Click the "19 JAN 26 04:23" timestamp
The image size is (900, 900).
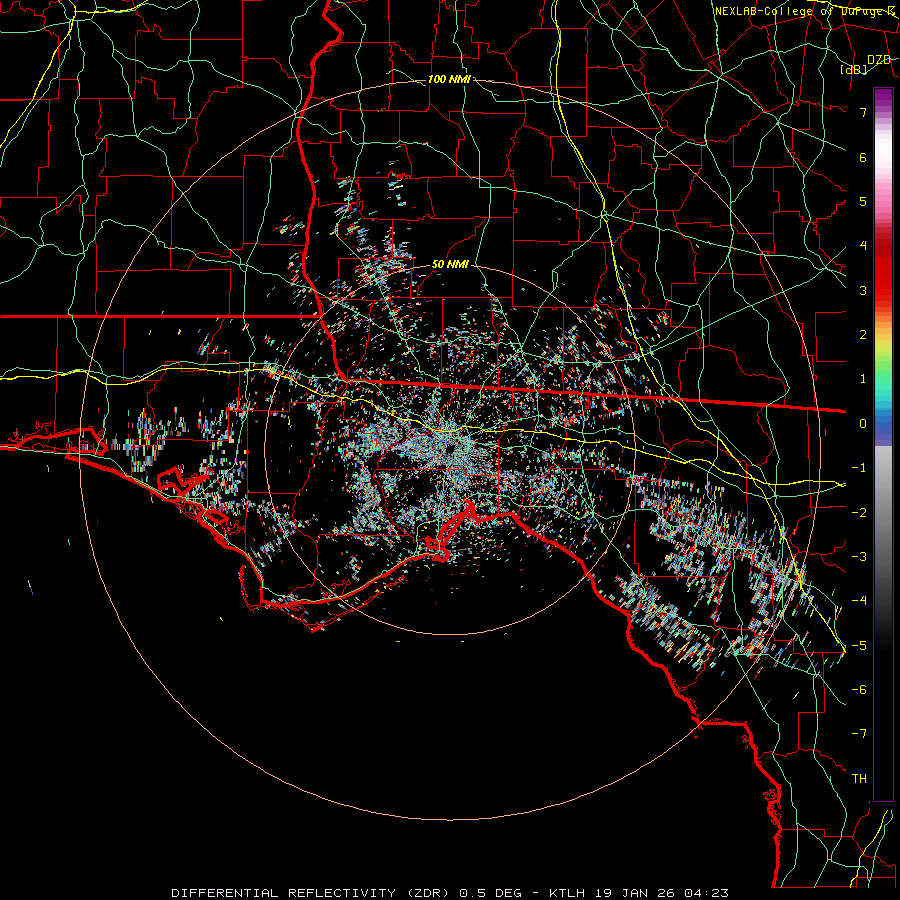[x=662, y=893]
